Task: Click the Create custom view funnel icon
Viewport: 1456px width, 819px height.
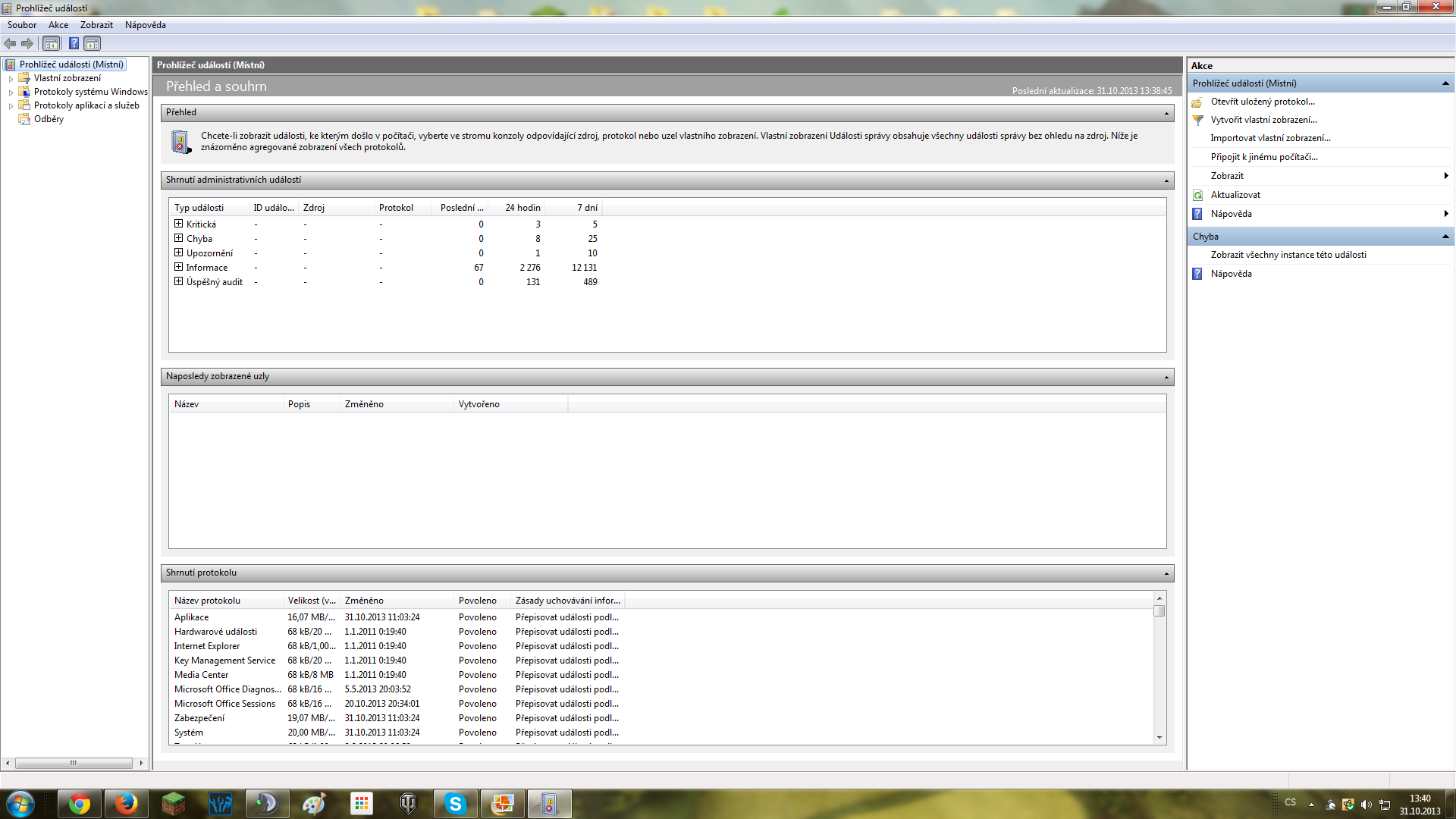Action: [x=1197, y=120]
